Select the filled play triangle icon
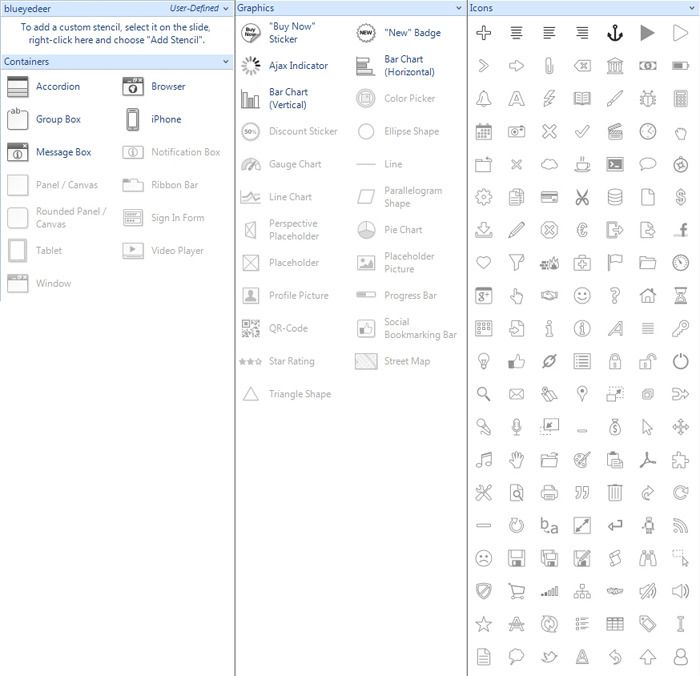Viewport: 700px width, 676px height. 647,33
